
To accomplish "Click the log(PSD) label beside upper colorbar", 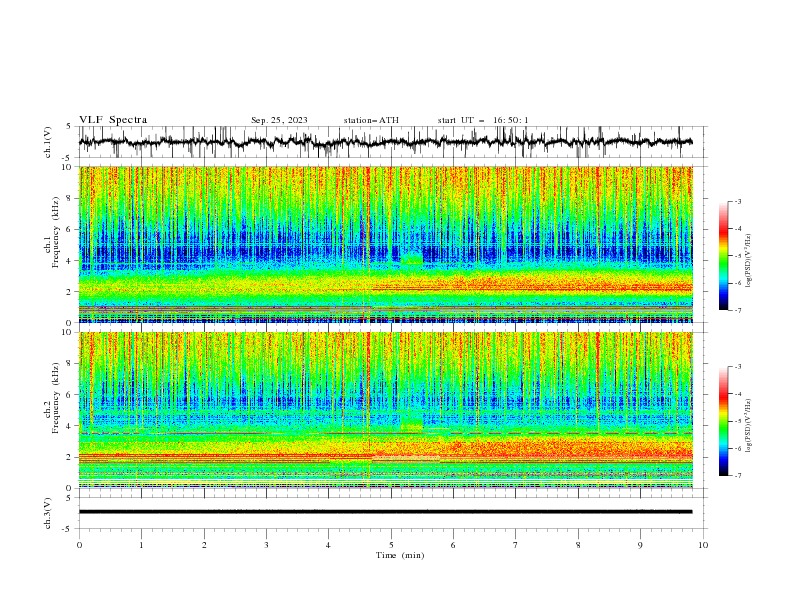I will [749, 261].
